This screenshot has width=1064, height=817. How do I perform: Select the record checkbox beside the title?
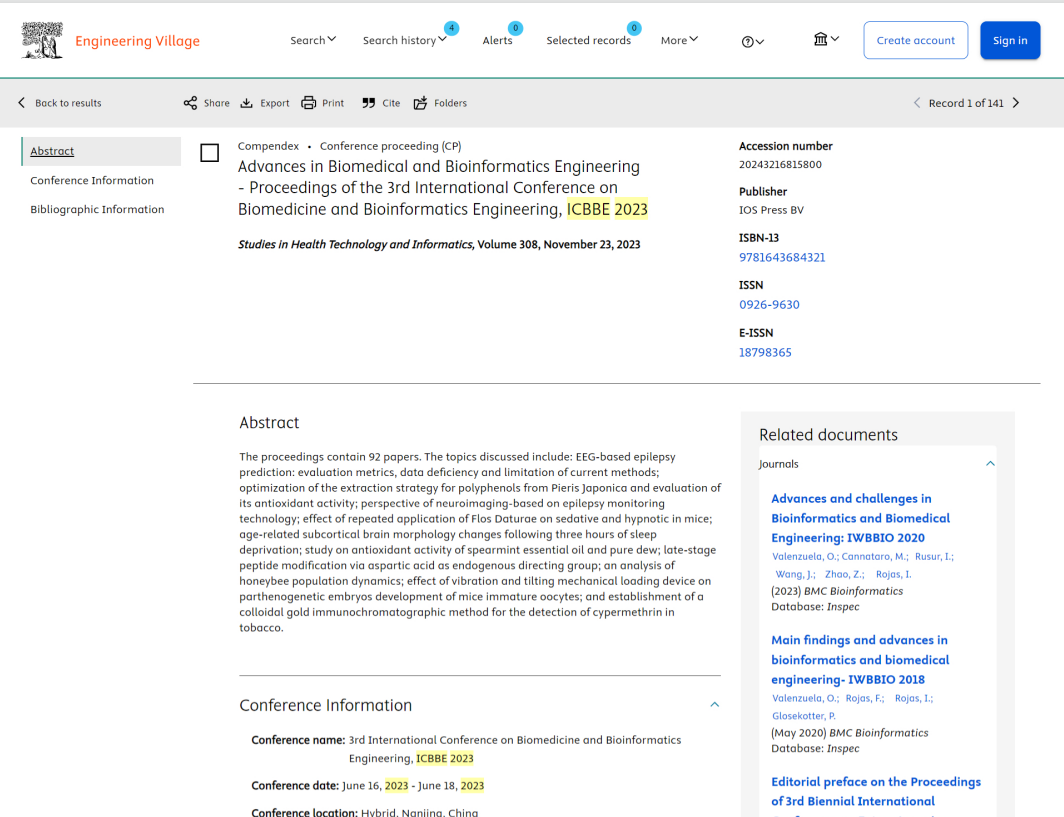point(210,153)
